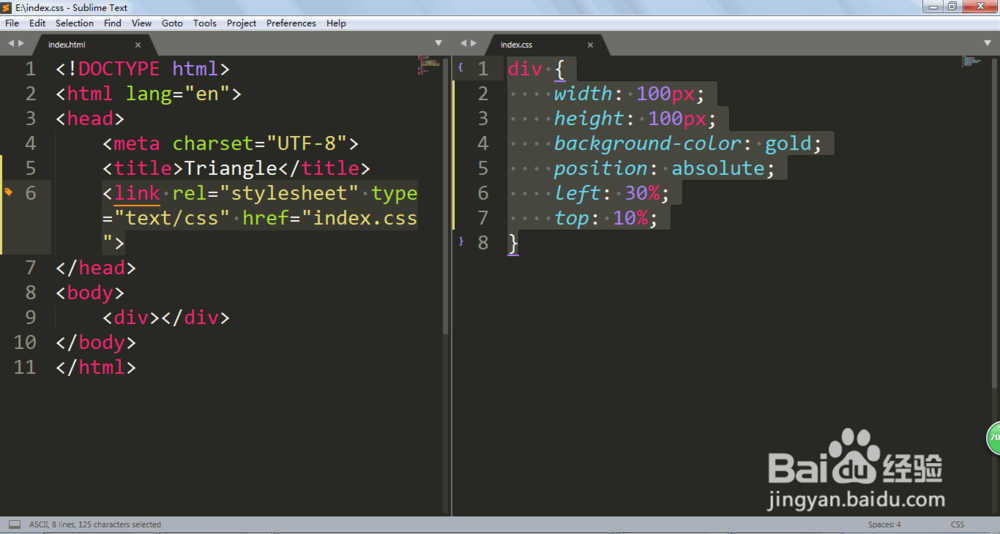Image resolution: width=1000 pixels, height=534 pixels.
Task: Open the Help menu
Action: (336, 23)
